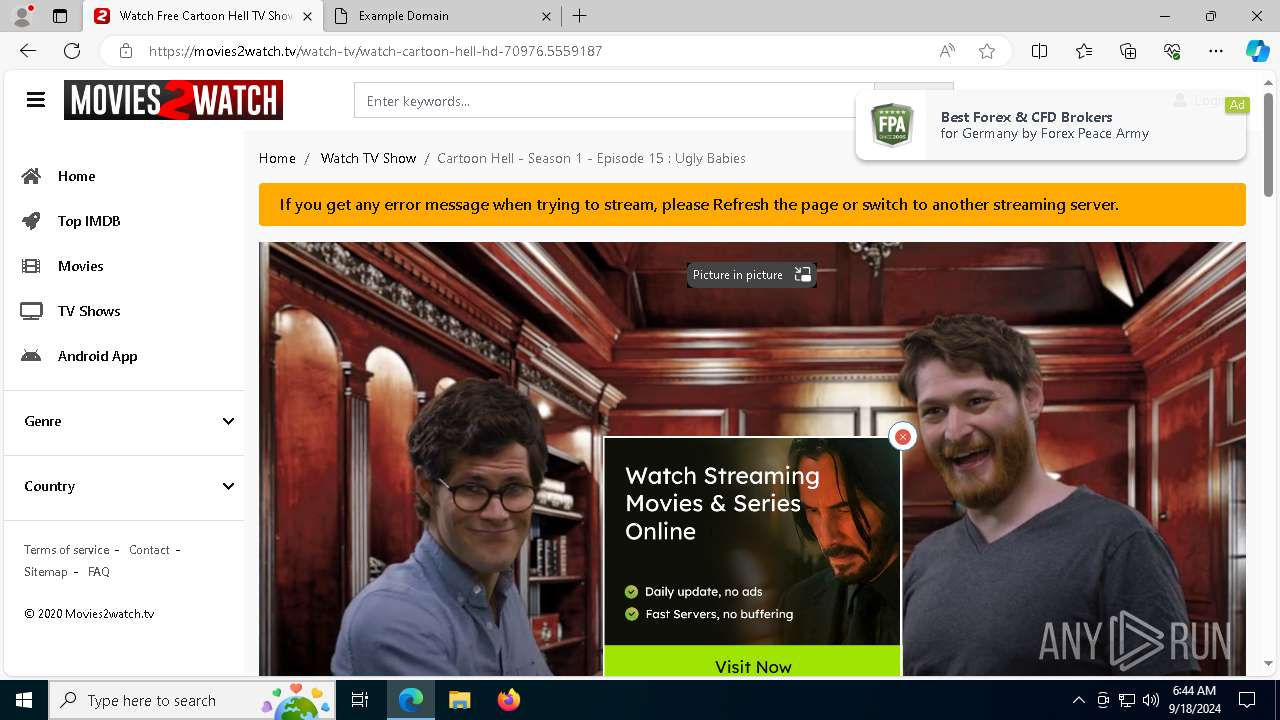Open Favorites list toolbar icon
Screen dimensions: 1280x720
click(1084, 51)
